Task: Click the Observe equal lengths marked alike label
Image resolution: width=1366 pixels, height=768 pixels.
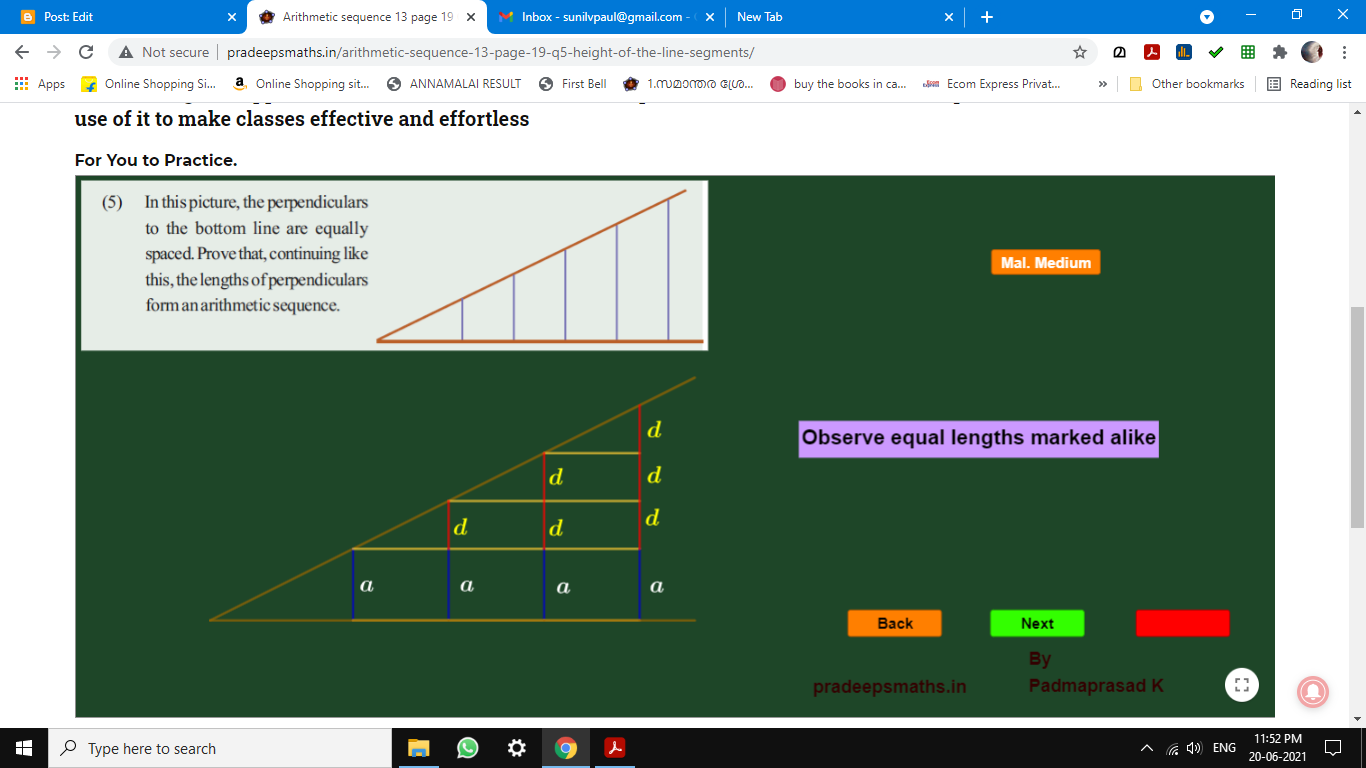Action: coord(978,438)
